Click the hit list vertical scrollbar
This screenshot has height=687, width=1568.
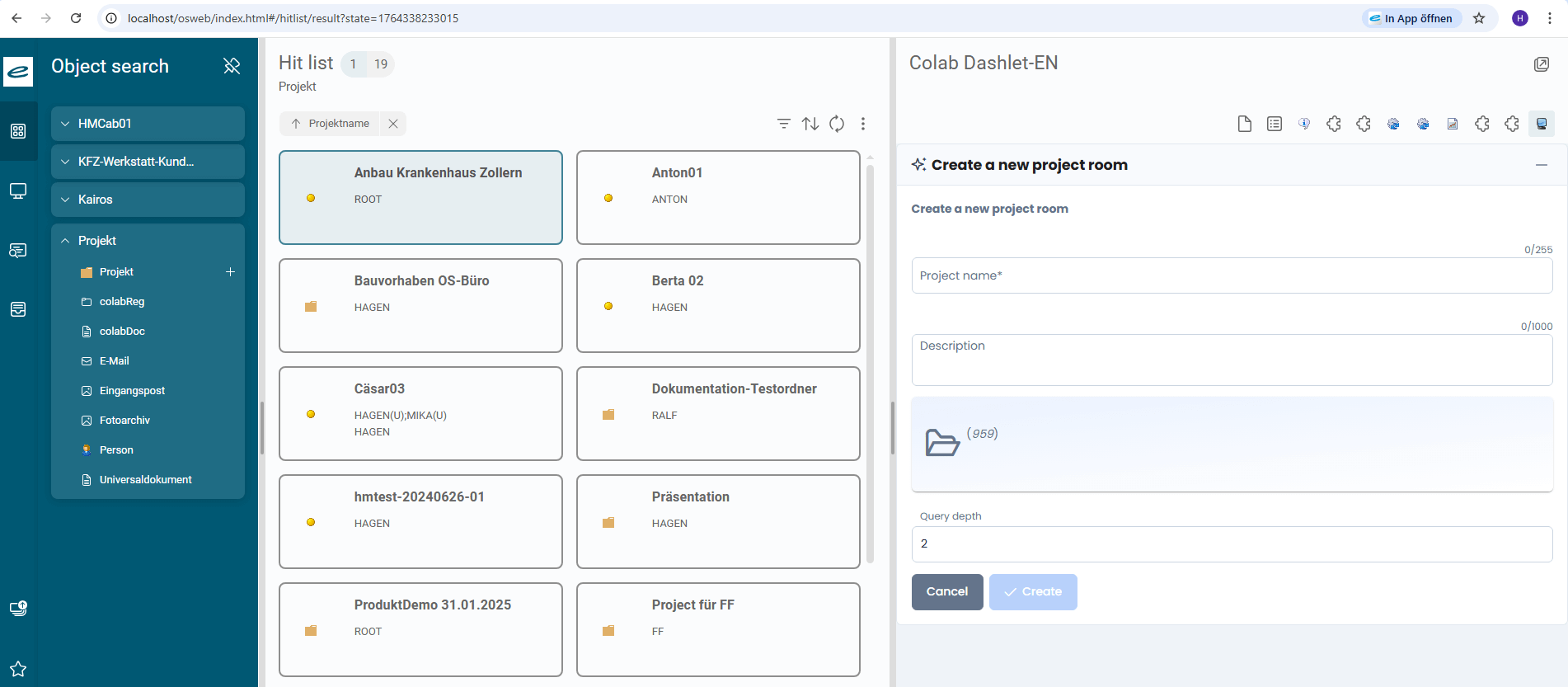coord(870,363)
